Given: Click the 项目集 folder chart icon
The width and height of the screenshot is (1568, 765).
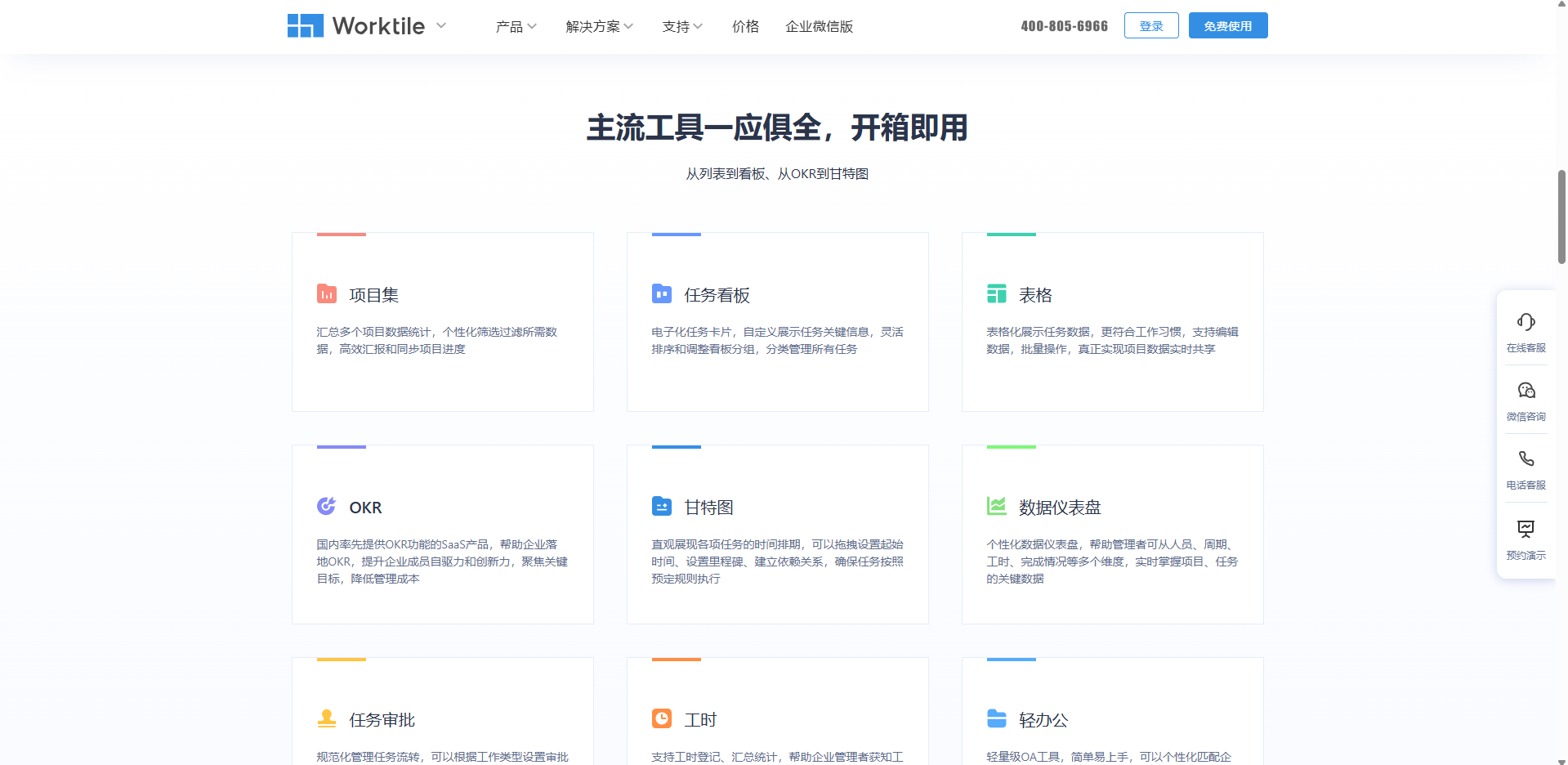Looking at the screenshot, I should 327,293.
